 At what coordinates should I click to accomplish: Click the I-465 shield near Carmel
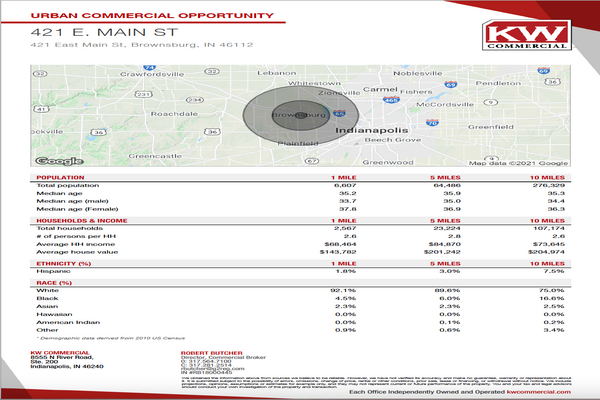click(x=391, y=99)
